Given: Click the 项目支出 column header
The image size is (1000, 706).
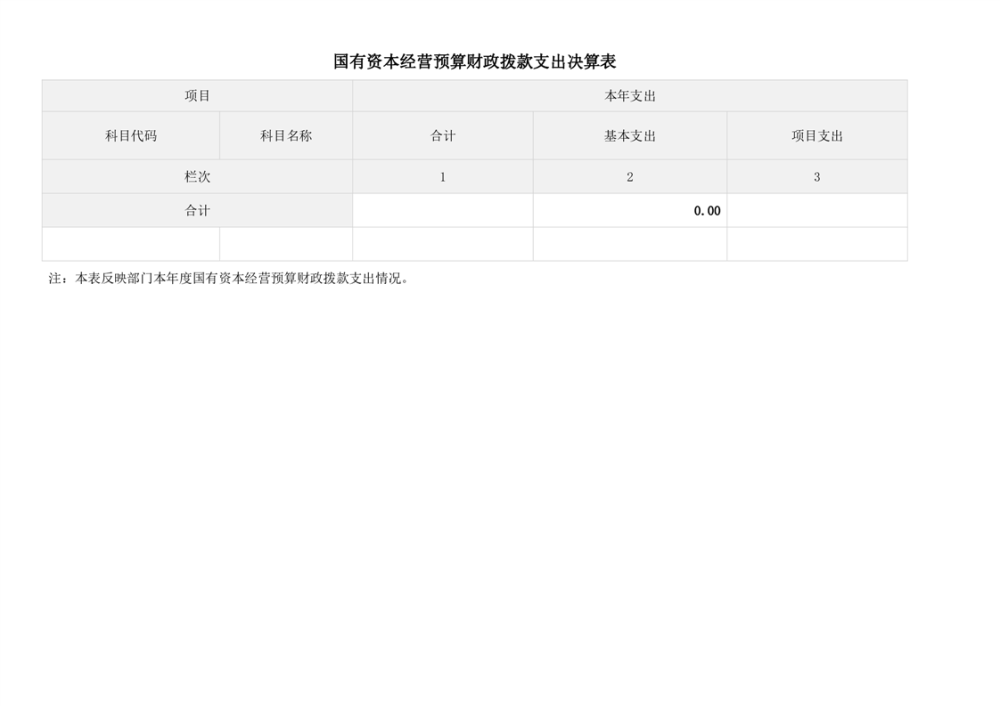Looking at the screenshot, I should [817, 136].
